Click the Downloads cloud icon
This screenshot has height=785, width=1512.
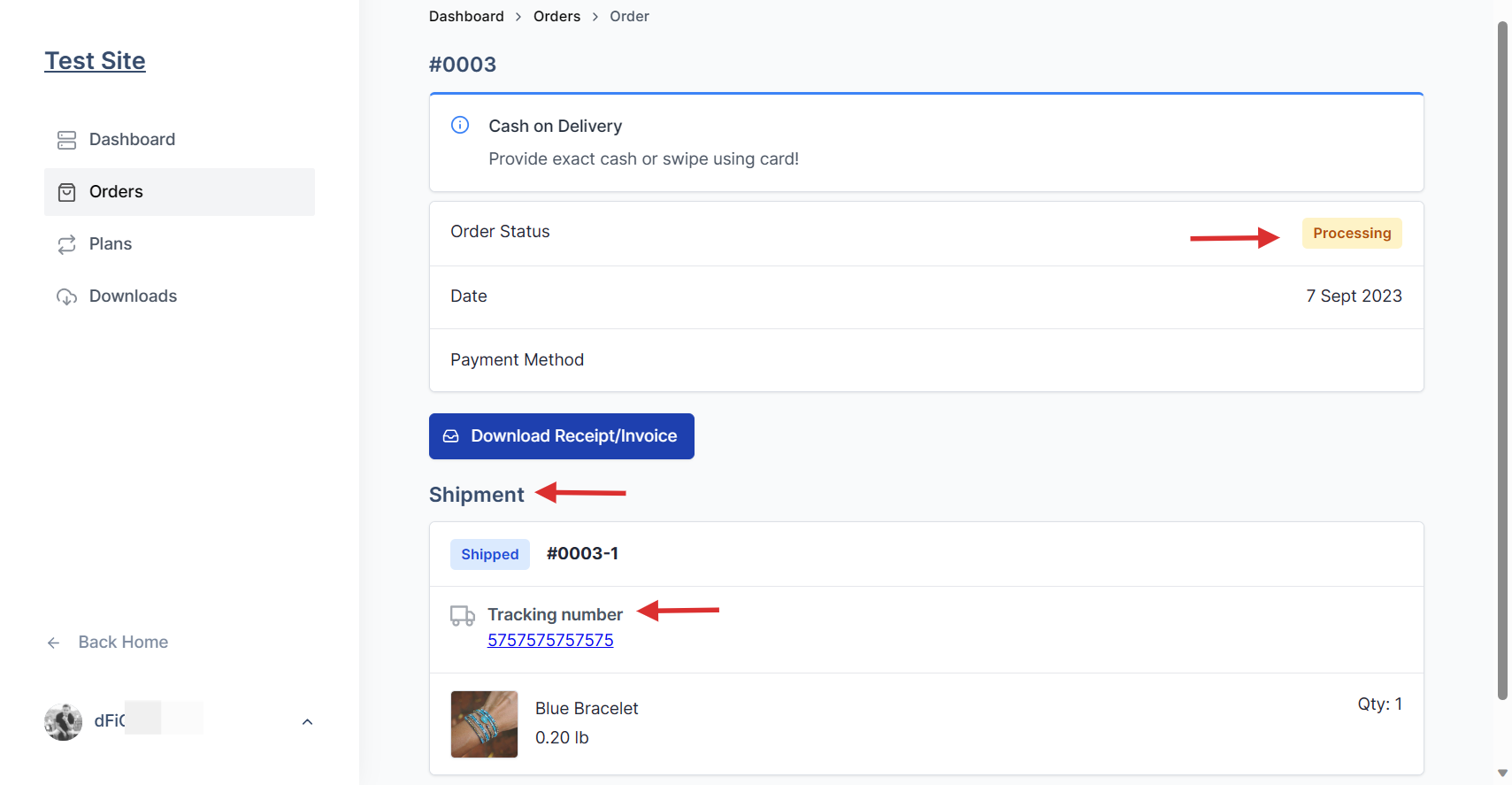(66, 296)
